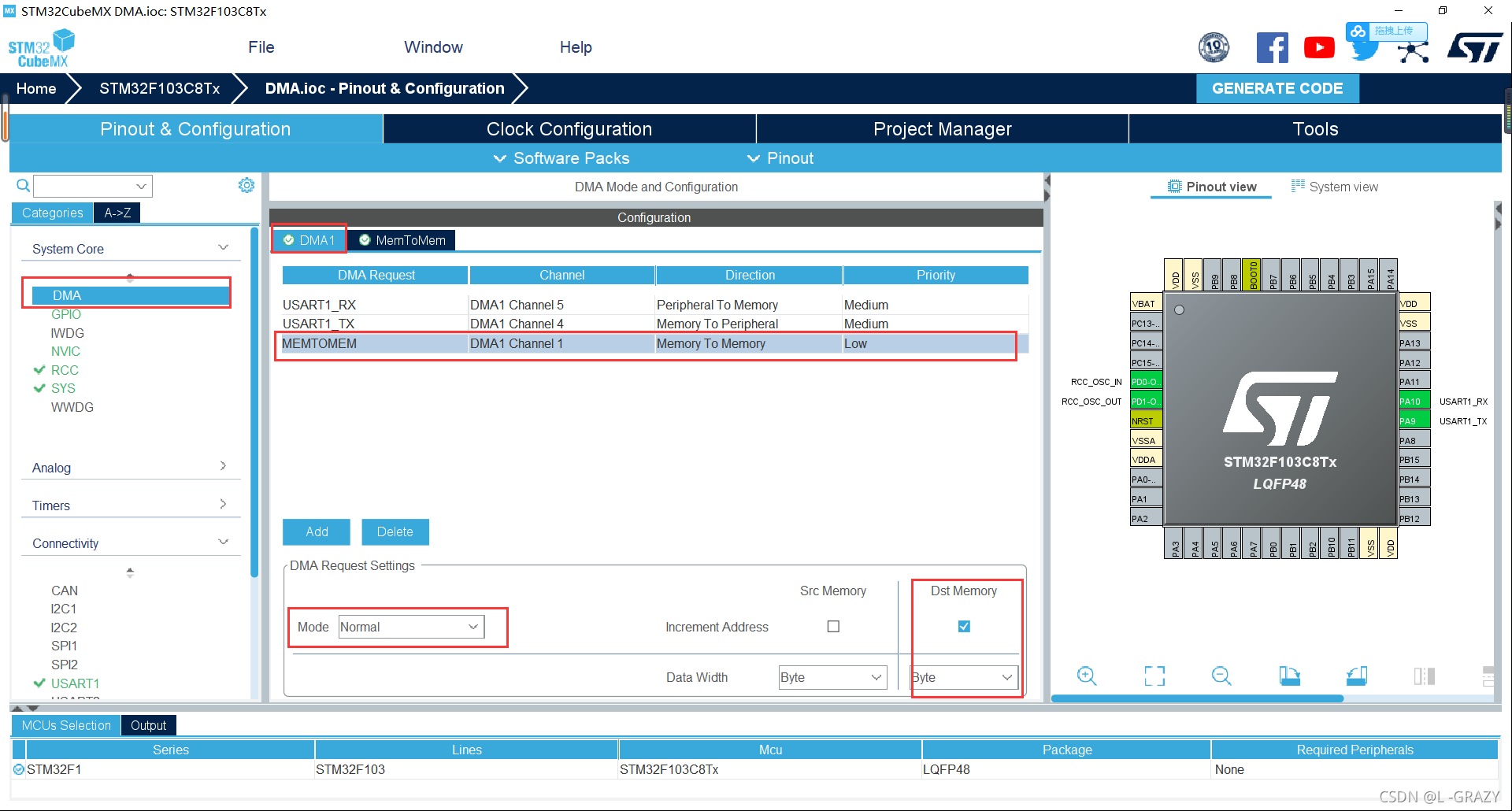The width and height of the screenshot is (1512, 811).
Task: Click the STM32CubeMX logo
Action: (42, 49)
